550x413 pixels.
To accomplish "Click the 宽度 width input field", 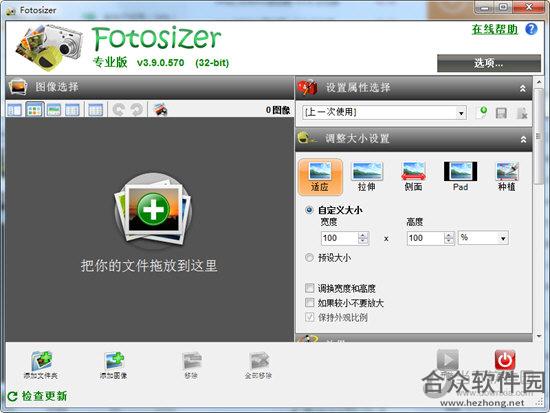I will (x=340, y=238).
